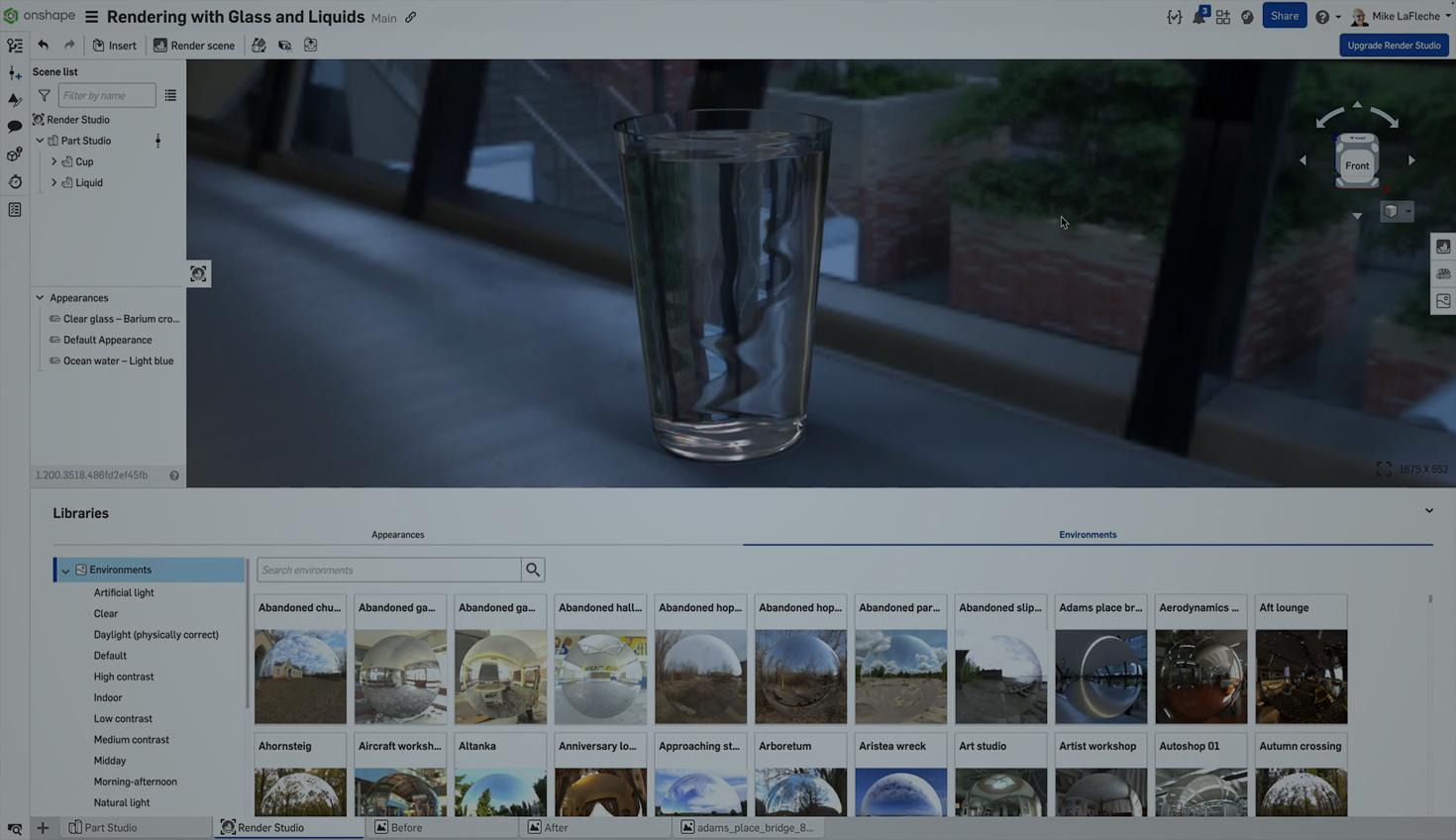Viewport: 1456px width, 840px height.
Task: Click Upgrade Render Studio
Action: coord(1394,45)
